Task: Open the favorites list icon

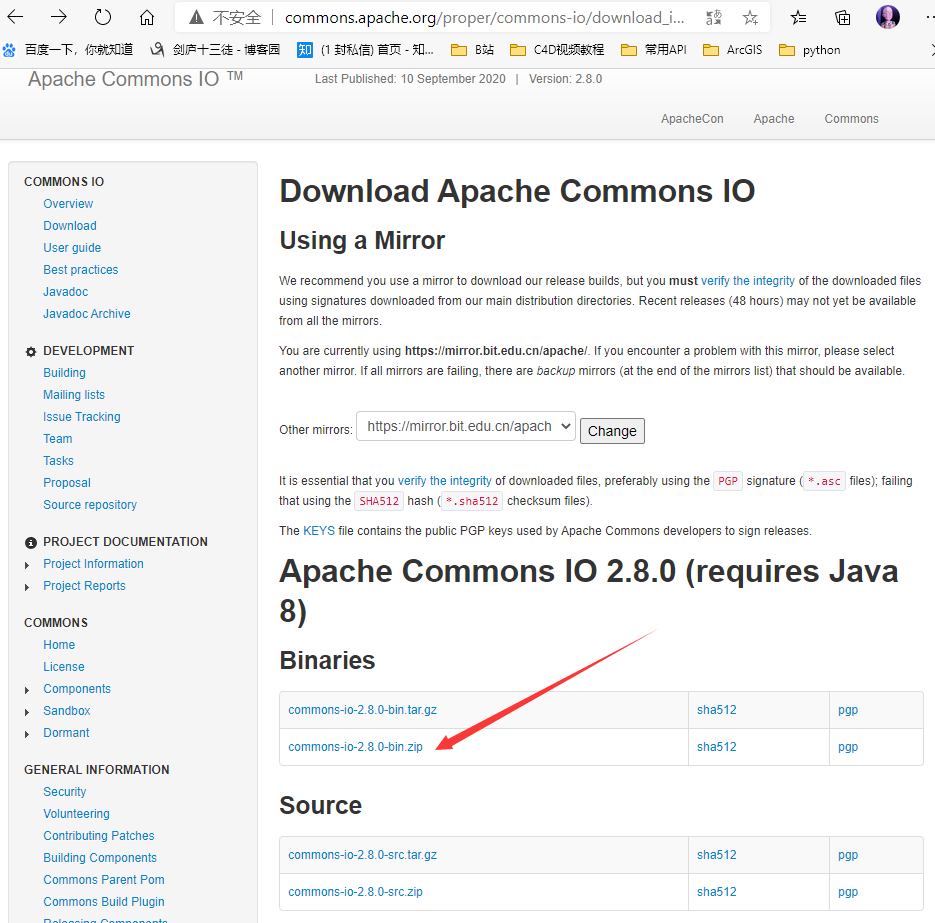Action: coord(798,17)
